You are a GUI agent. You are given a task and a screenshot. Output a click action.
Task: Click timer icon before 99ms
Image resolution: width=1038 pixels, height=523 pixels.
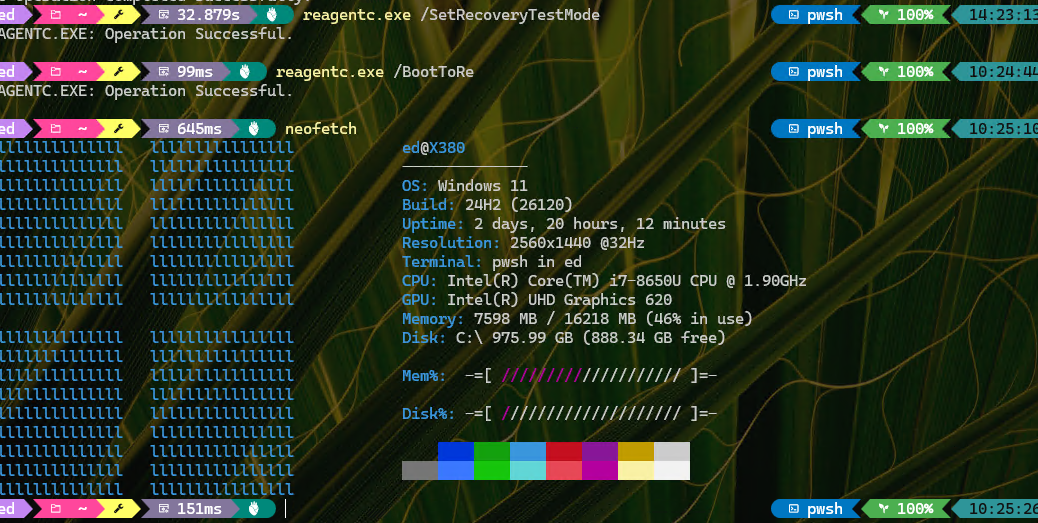coord(164,71)
